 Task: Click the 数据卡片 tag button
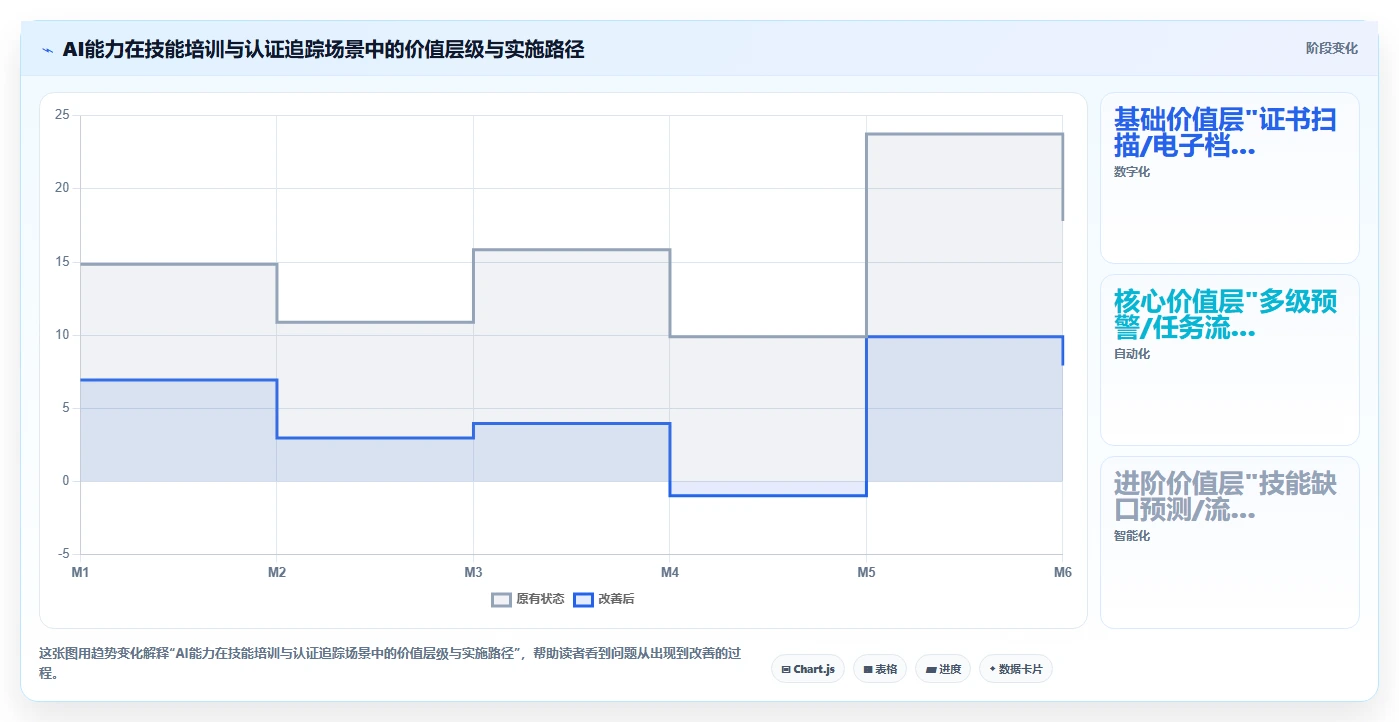(1016, 669)
